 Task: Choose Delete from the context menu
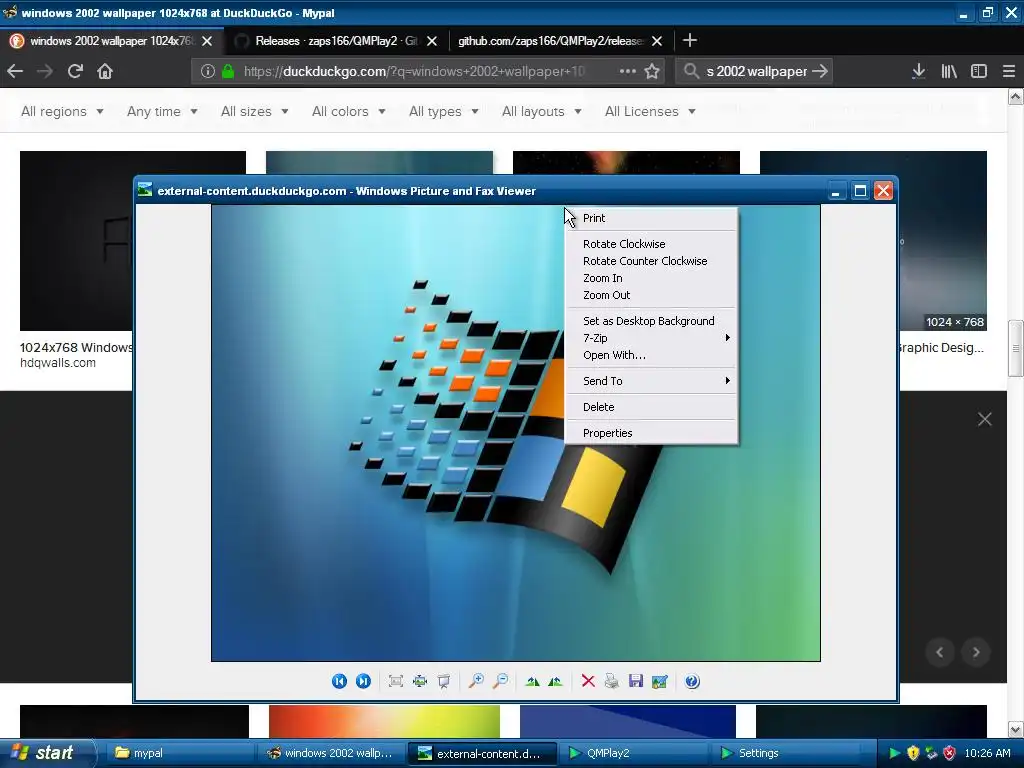click(x=651, y=407)
